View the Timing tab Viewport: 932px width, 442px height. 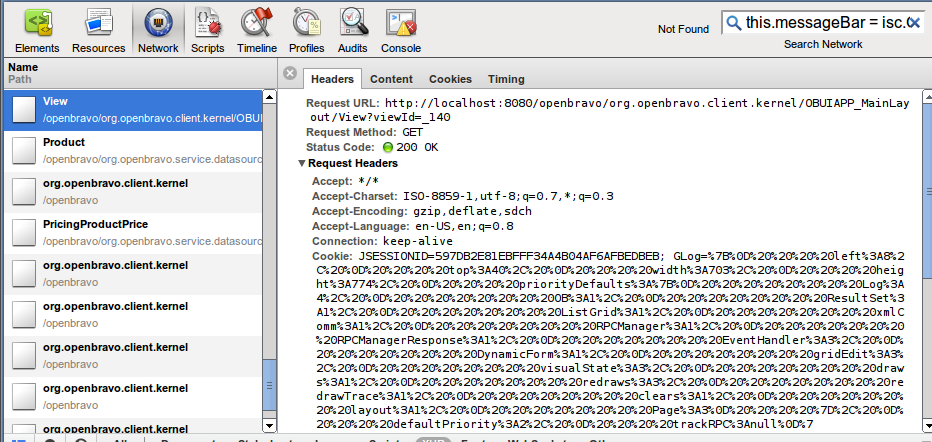[506, 79]
